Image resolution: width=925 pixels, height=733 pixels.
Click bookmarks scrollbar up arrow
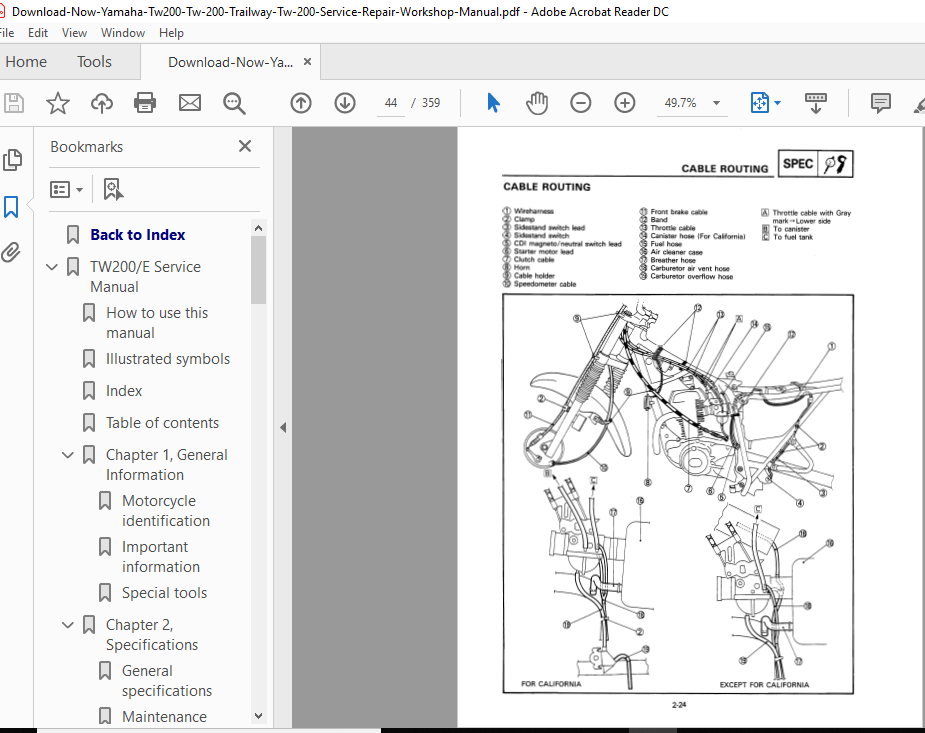pyautogui.click(x=258, y=228)
